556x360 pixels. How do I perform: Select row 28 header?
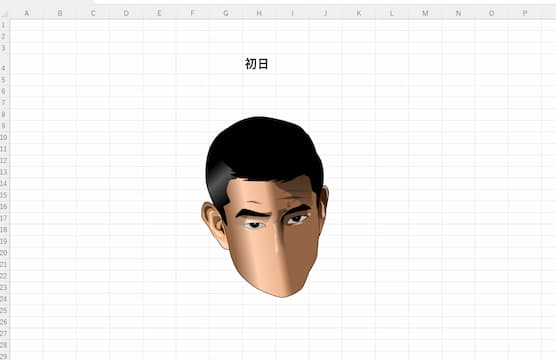[5, 345]
